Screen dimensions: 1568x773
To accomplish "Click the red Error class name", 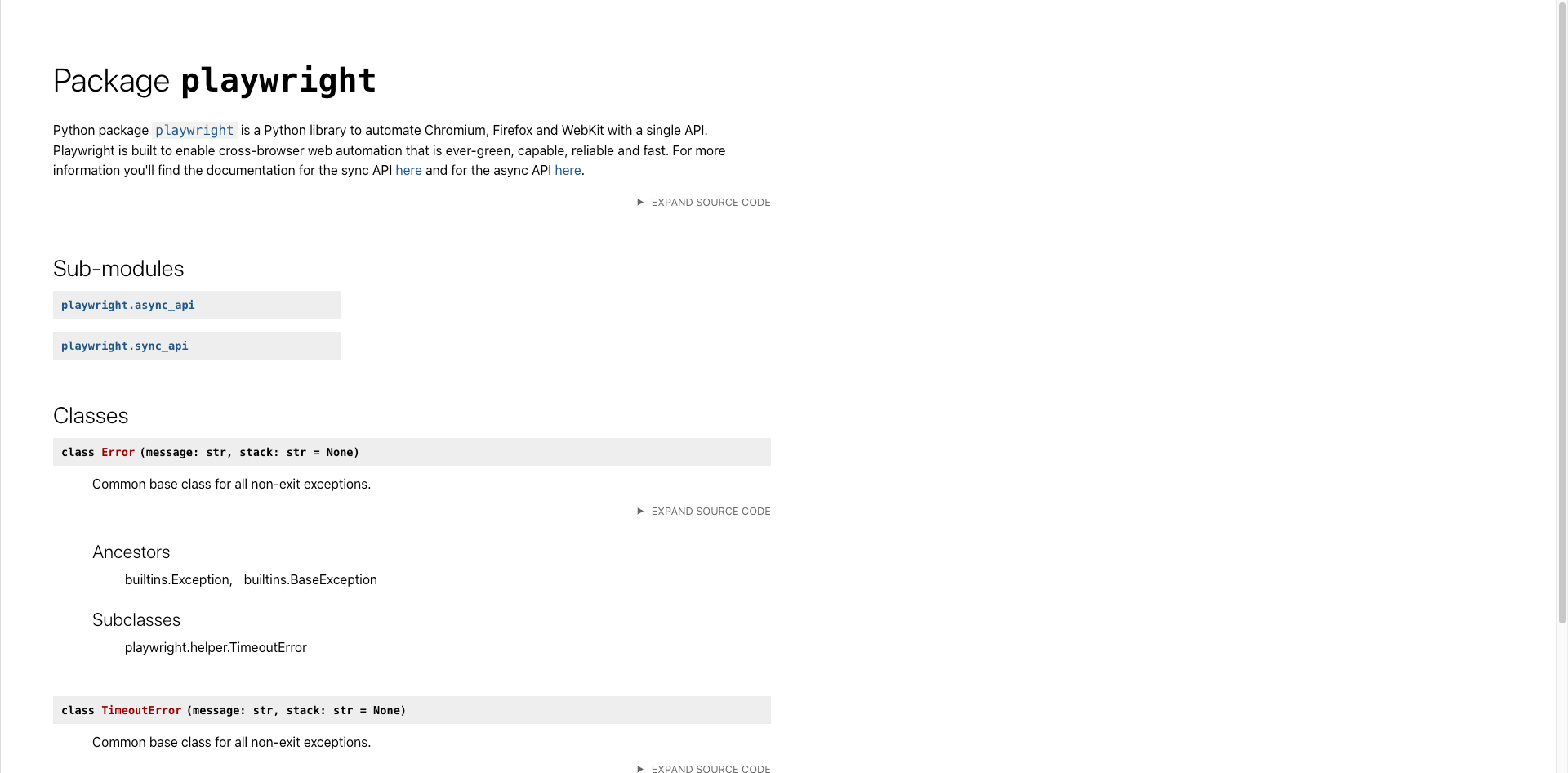I will (x=118, y=452).
